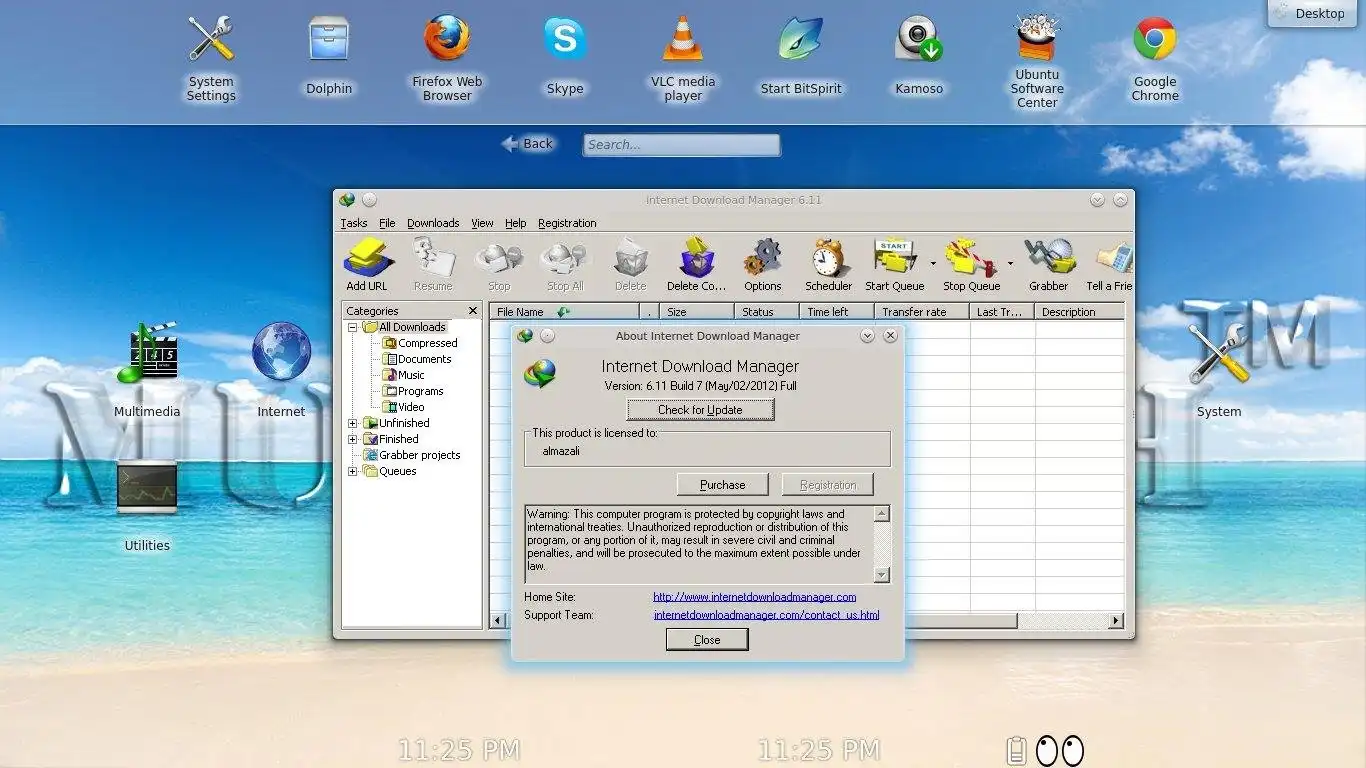The width and height of the screenshot is (1366, 768).
Task: Launch Skype from the top panel
Action: (565, 39)
